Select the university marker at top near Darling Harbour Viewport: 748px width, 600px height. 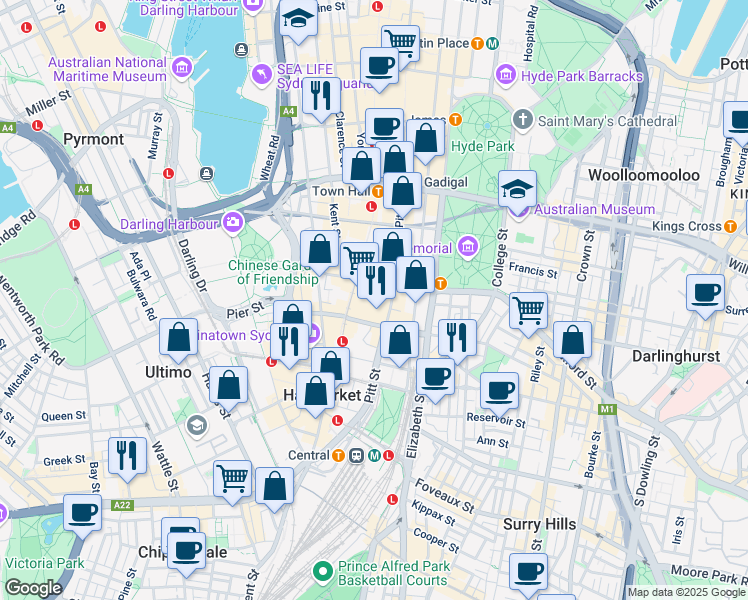pyautogui.click(x=298, y=18)
